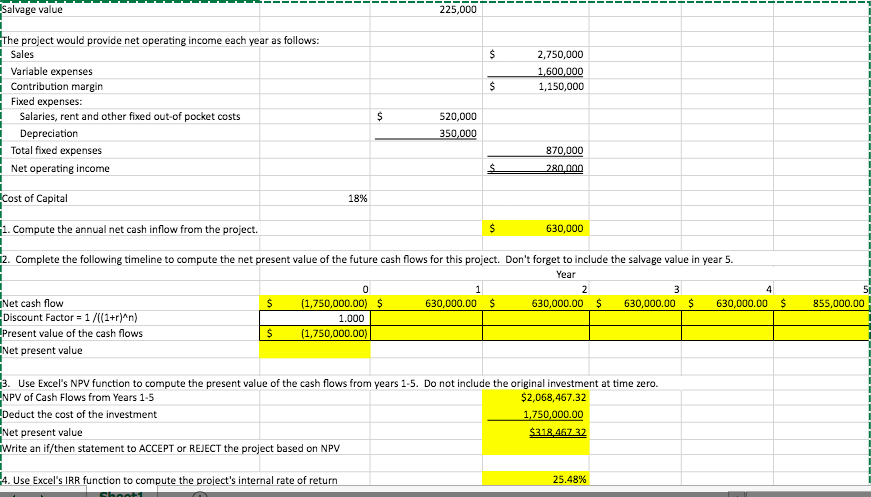Click the Variable expenses label
The image size is (871, 497).
52,72
